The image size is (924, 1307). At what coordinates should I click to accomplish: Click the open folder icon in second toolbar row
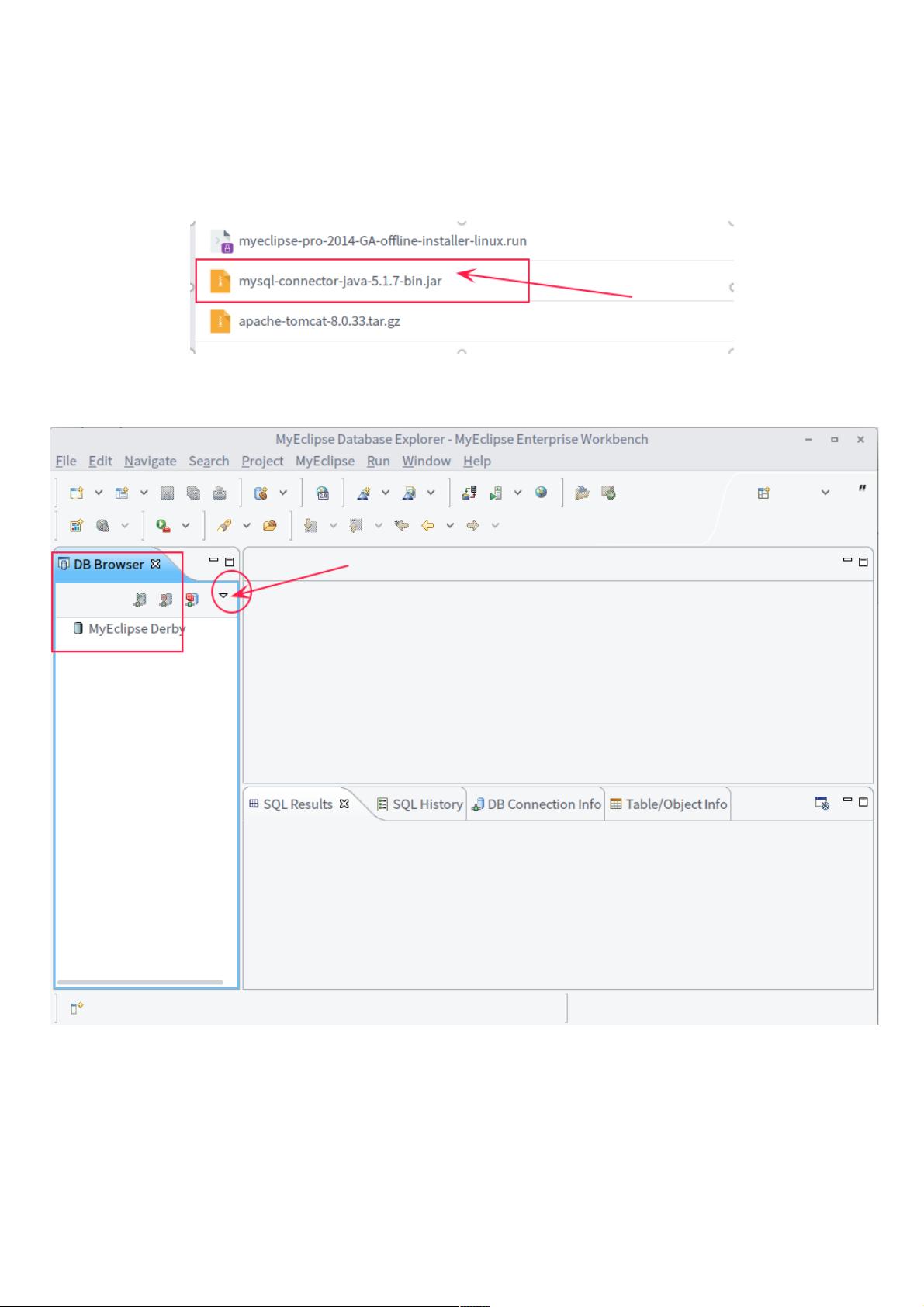pos(269,526)
